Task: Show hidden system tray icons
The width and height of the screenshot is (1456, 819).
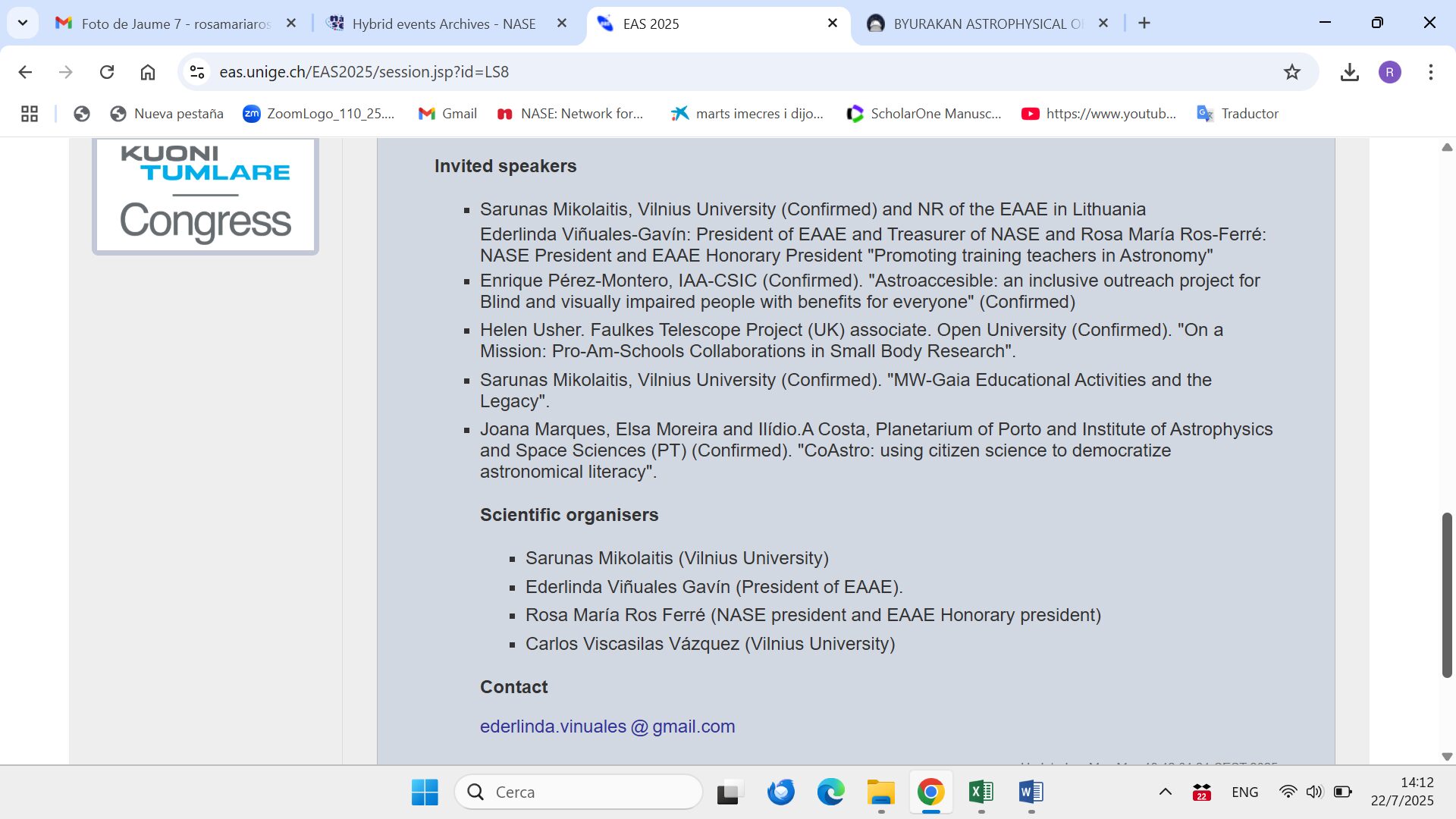Action: coord(1166,792)
